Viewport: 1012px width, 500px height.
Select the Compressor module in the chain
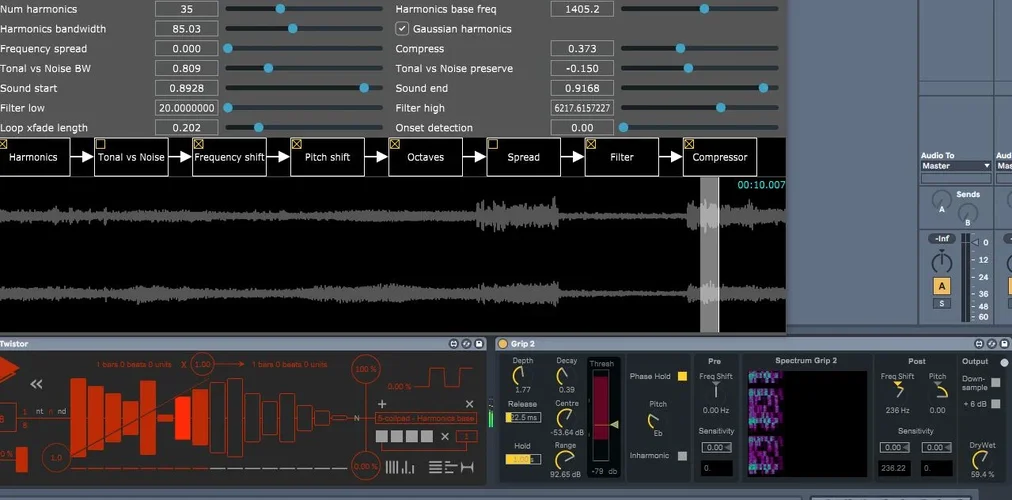[x=719, y=157]
